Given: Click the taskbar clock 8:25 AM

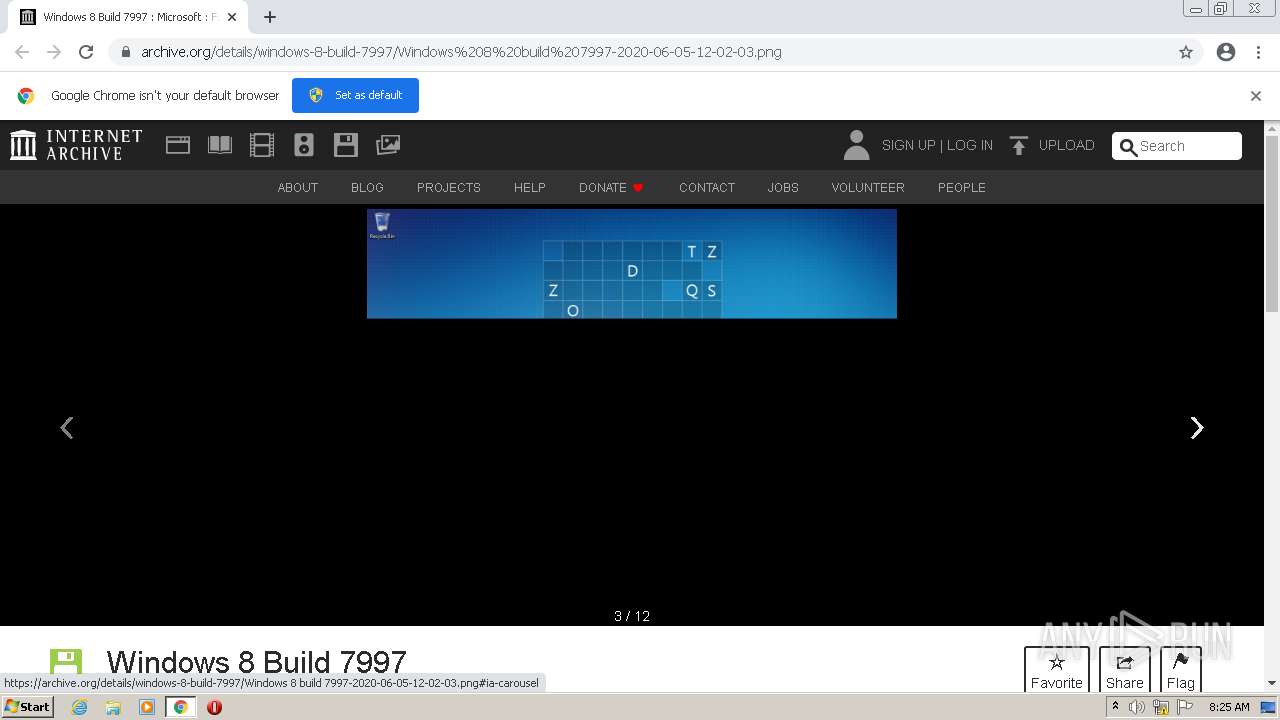Looking at the screenshot, I should [1229, 707].
